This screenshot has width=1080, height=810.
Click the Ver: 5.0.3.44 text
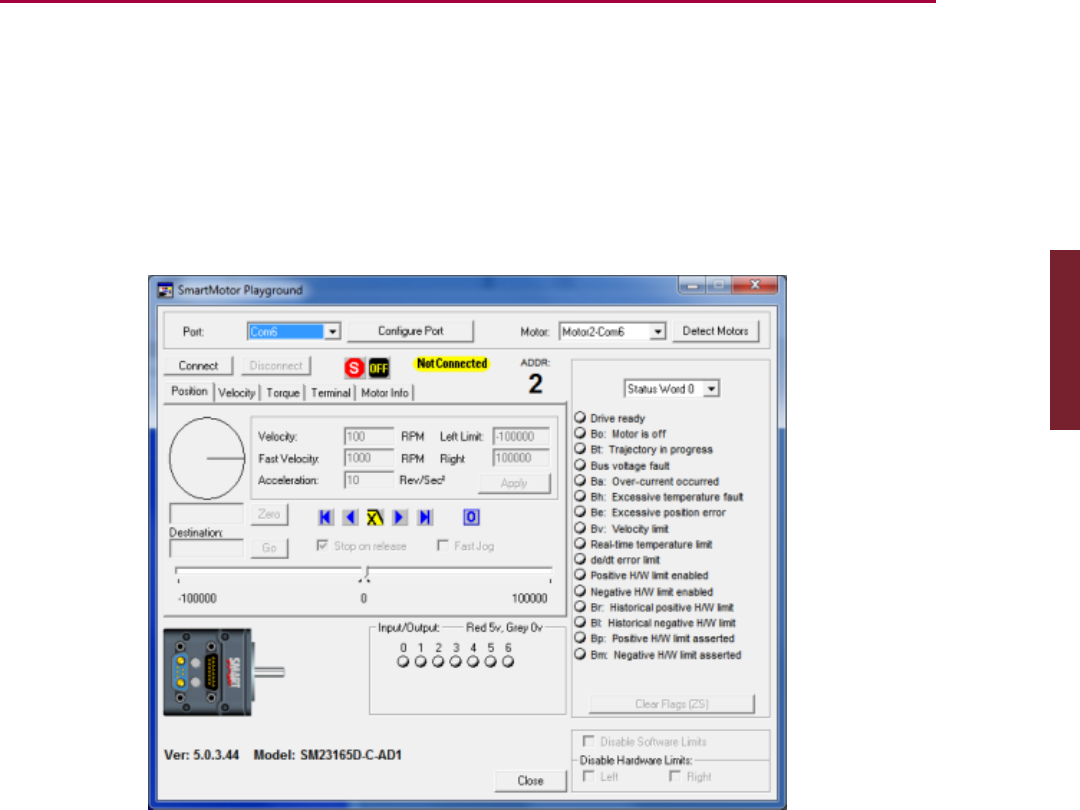(x=201, y=755)
